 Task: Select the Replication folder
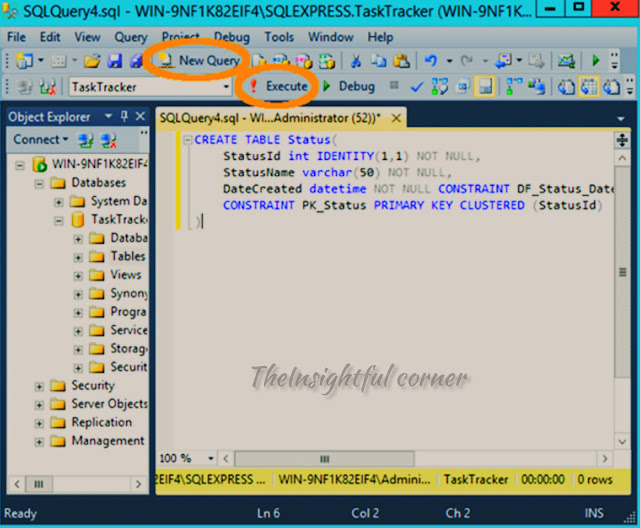(x=102, y=422)
